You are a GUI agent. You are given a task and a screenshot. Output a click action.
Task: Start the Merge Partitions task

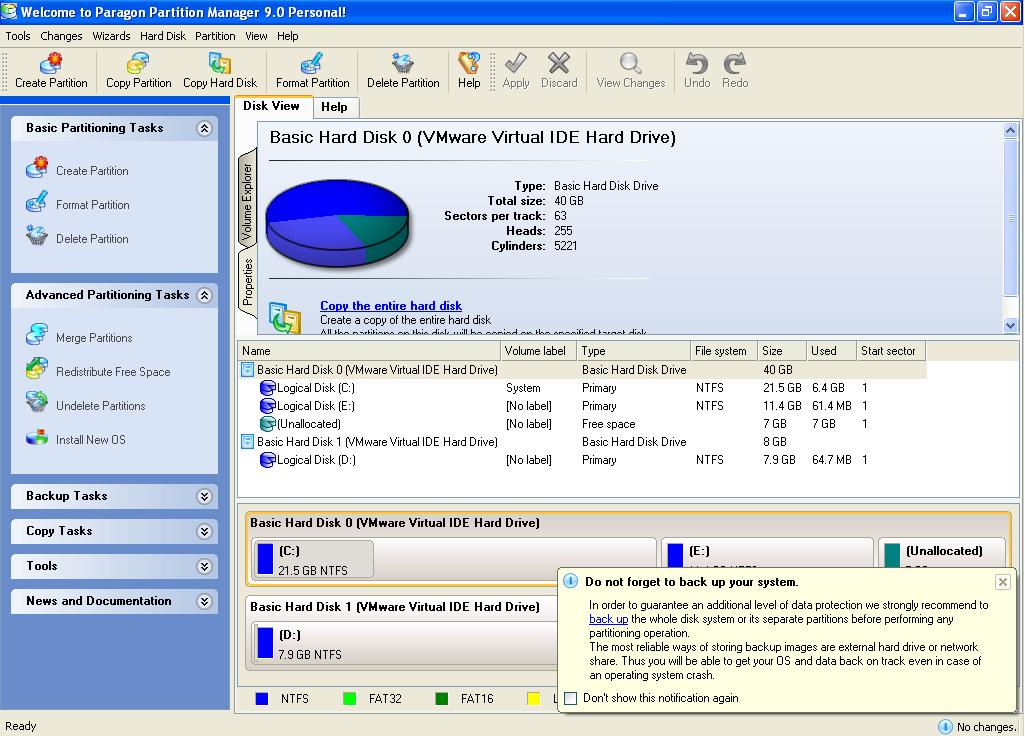pyautogui.click(x=94, y=338)
